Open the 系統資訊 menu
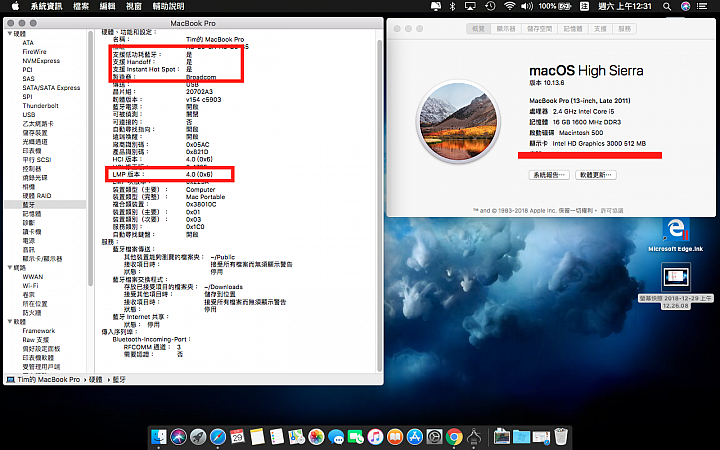This screenshot has height=450, width=720. [x=46, y=6]
